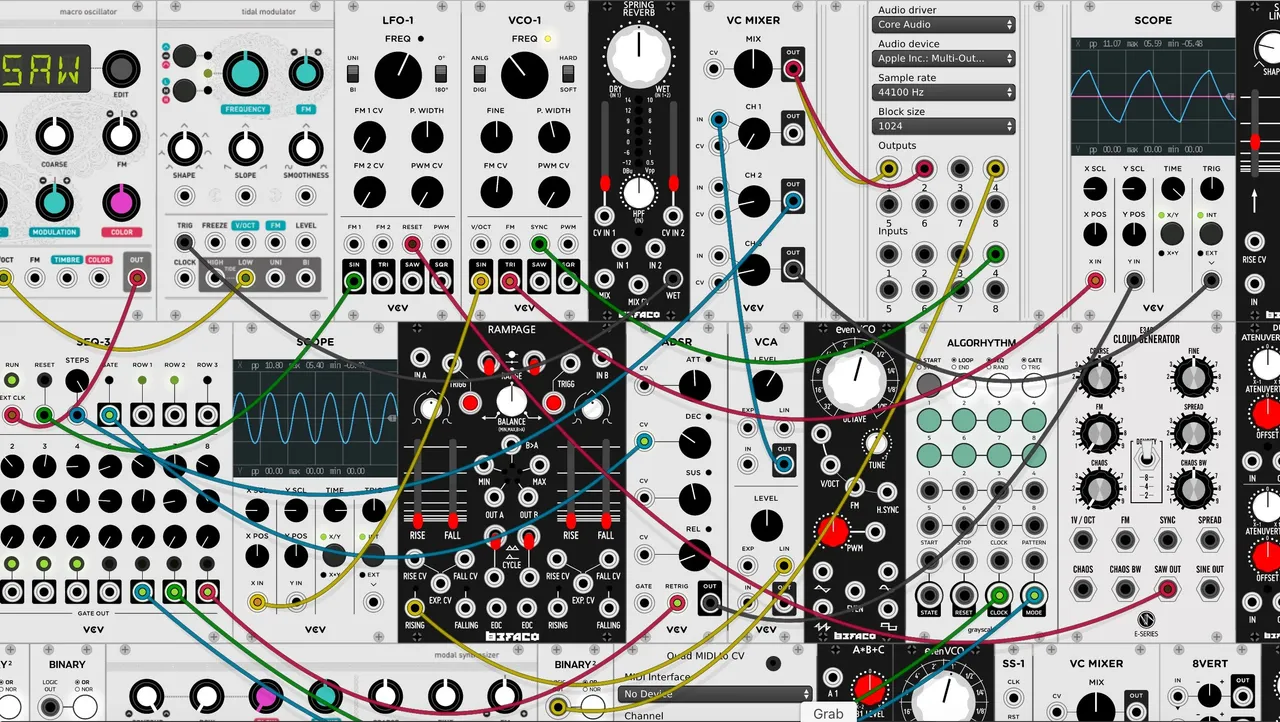Click the VCO-1 SYNC input jack
Image resolution: width=1280 pixels, height=722 pixels.
point(539,243)
